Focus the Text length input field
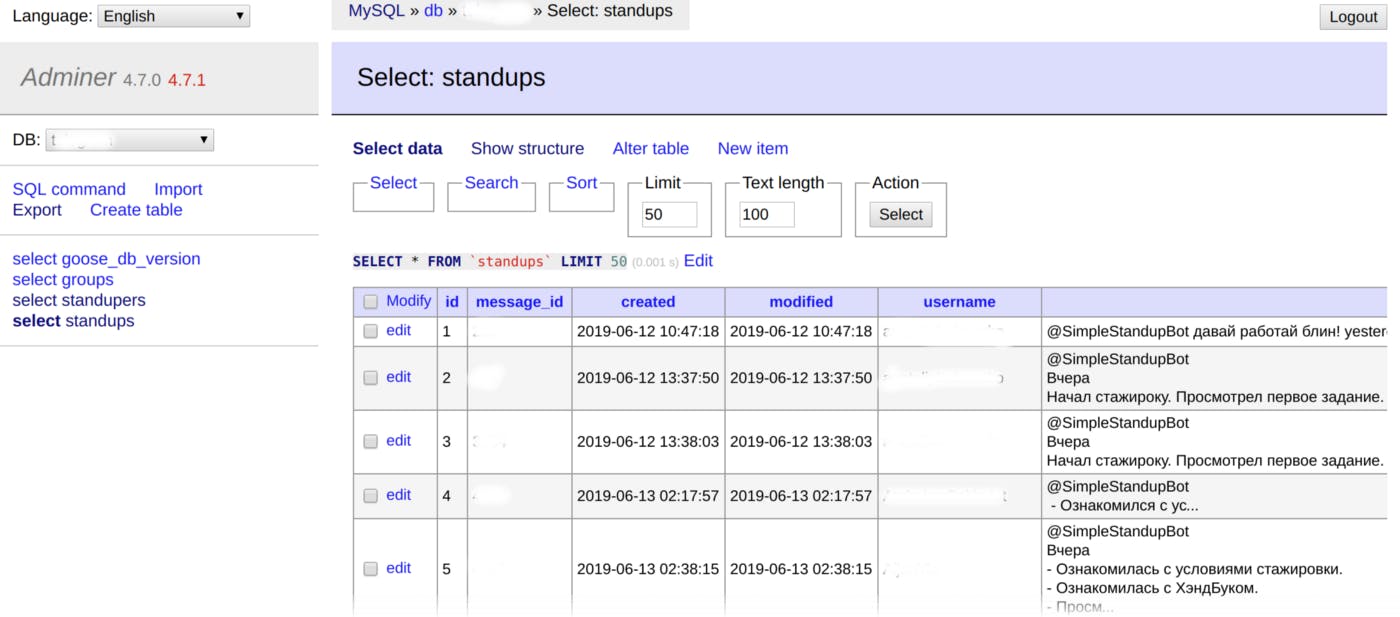Screen dimensions: 1400x617 coord(767,214)
